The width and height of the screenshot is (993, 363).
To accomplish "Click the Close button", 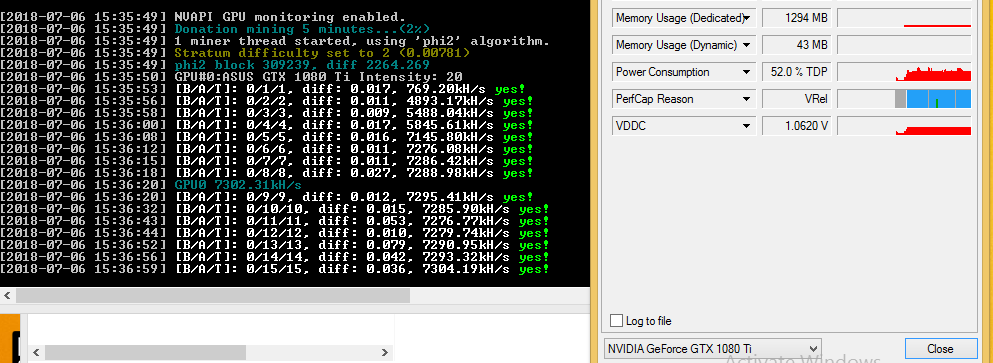I will pyautogui.click(x=940, y=348).
